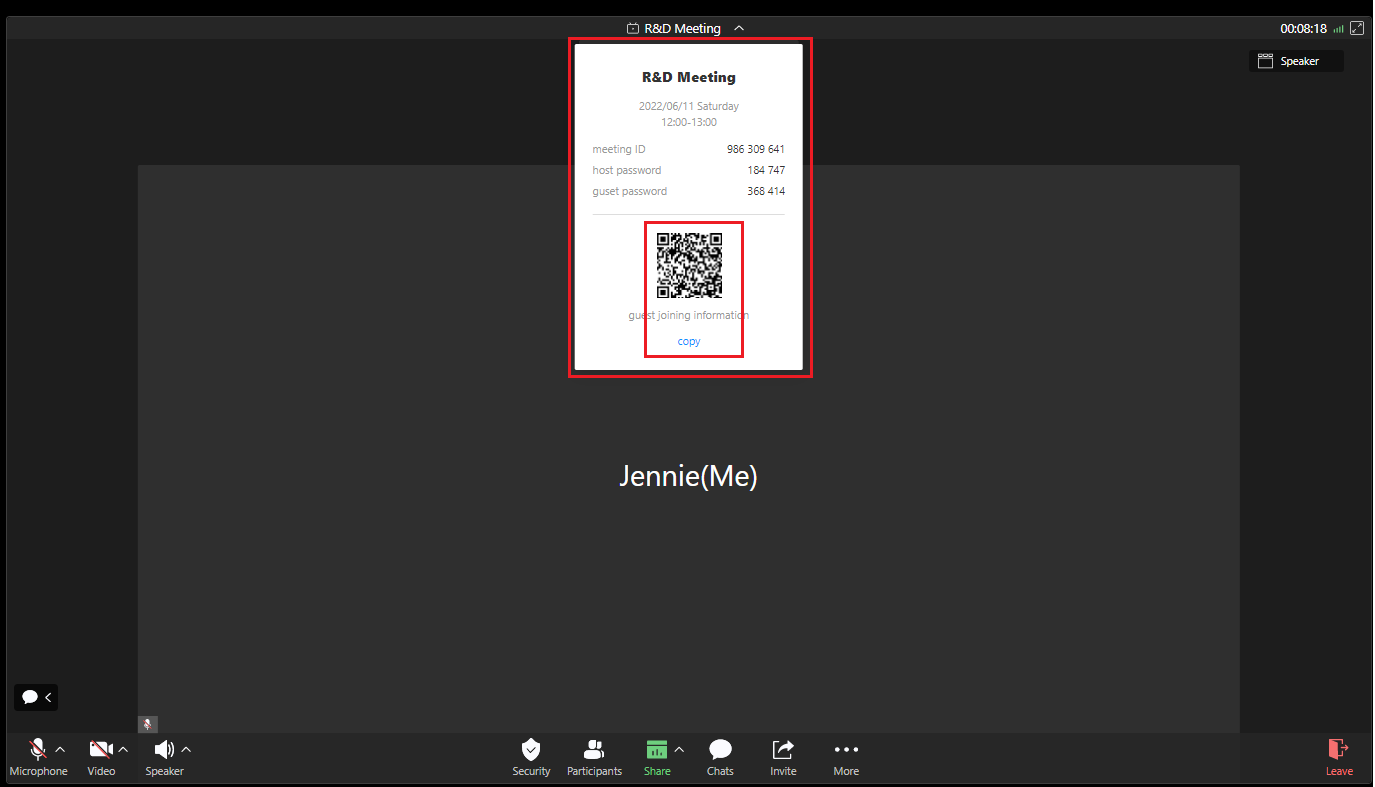Click the R&D Meeting heading in popup
Viewport: 1375px width, 787px height.
coord(689,77)
